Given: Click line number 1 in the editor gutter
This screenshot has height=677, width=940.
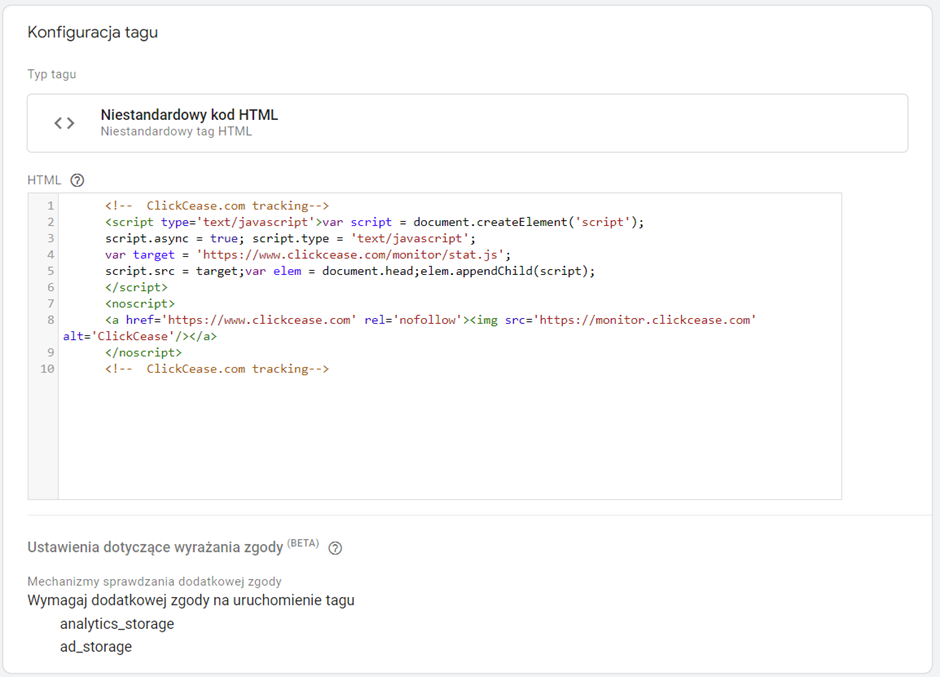Looking at the screenshot, I should 49,206.
